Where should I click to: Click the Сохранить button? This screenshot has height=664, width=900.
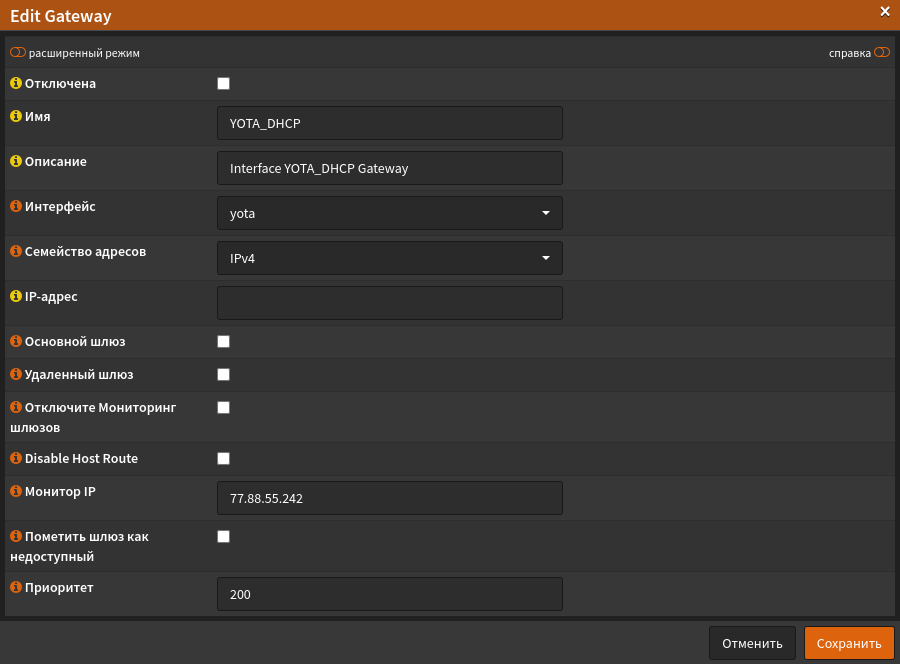pyautogui.click(x=849, y=643)
